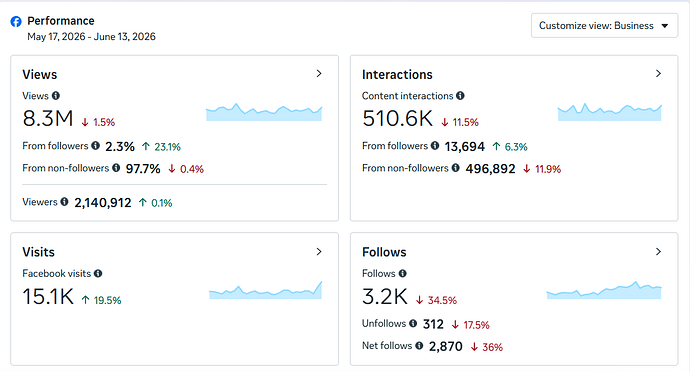The image size is (690, 372).
Task: Click info icon next to Facebook visits
Action: point(98,273)
